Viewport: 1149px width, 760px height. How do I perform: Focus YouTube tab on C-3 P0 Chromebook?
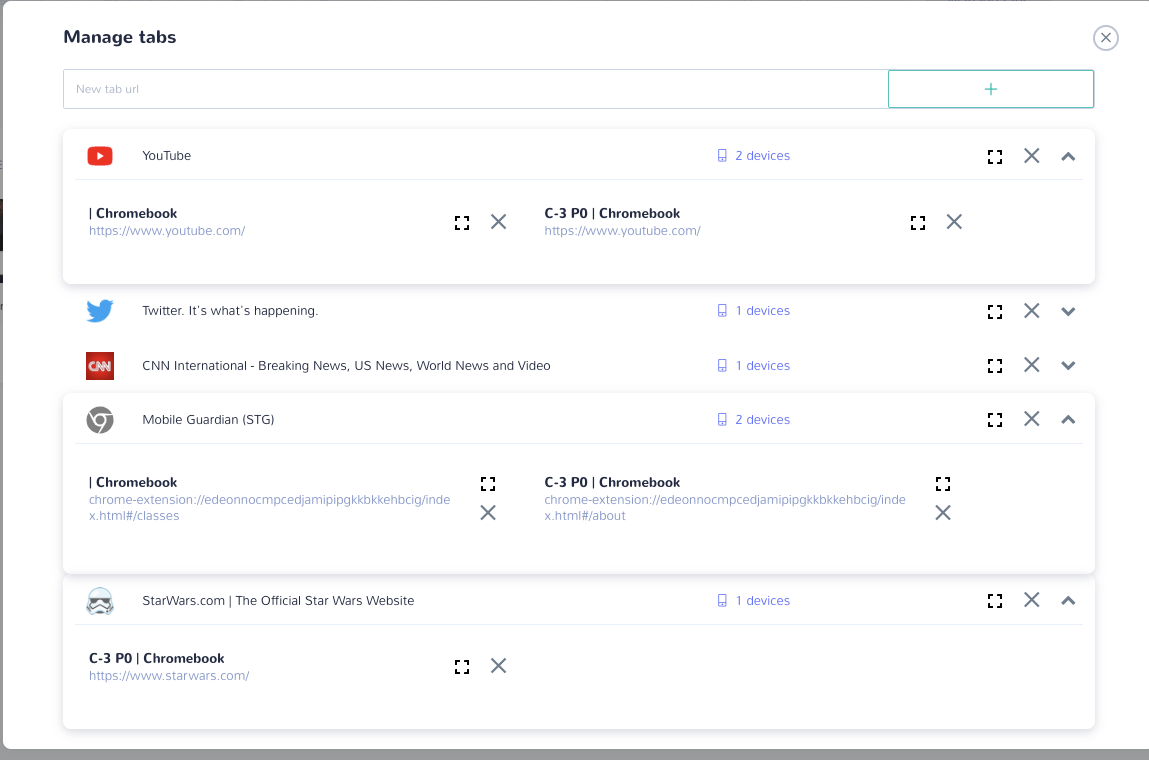(917, 223)
